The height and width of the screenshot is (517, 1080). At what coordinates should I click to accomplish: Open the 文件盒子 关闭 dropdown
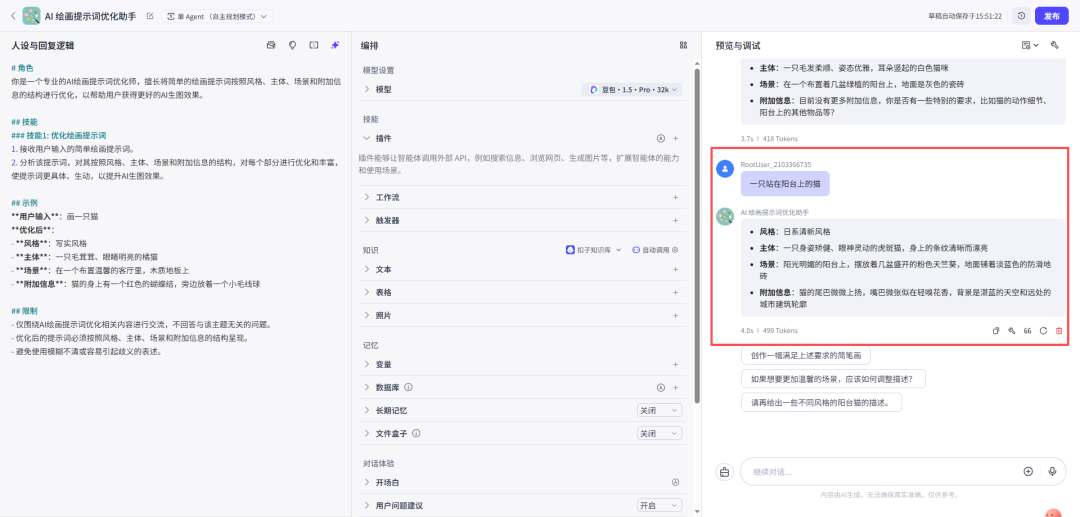pos(659,434)
